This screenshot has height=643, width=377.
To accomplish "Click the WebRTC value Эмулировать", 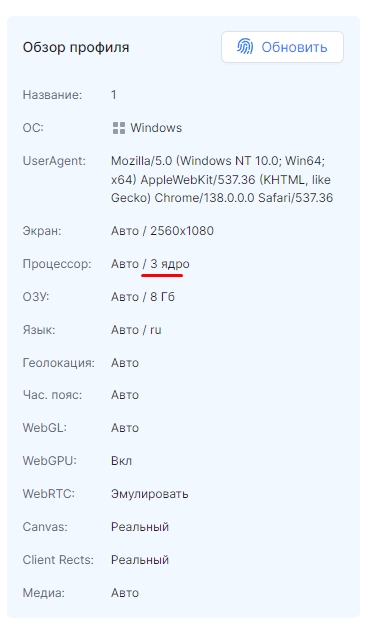I will point(150,494).
